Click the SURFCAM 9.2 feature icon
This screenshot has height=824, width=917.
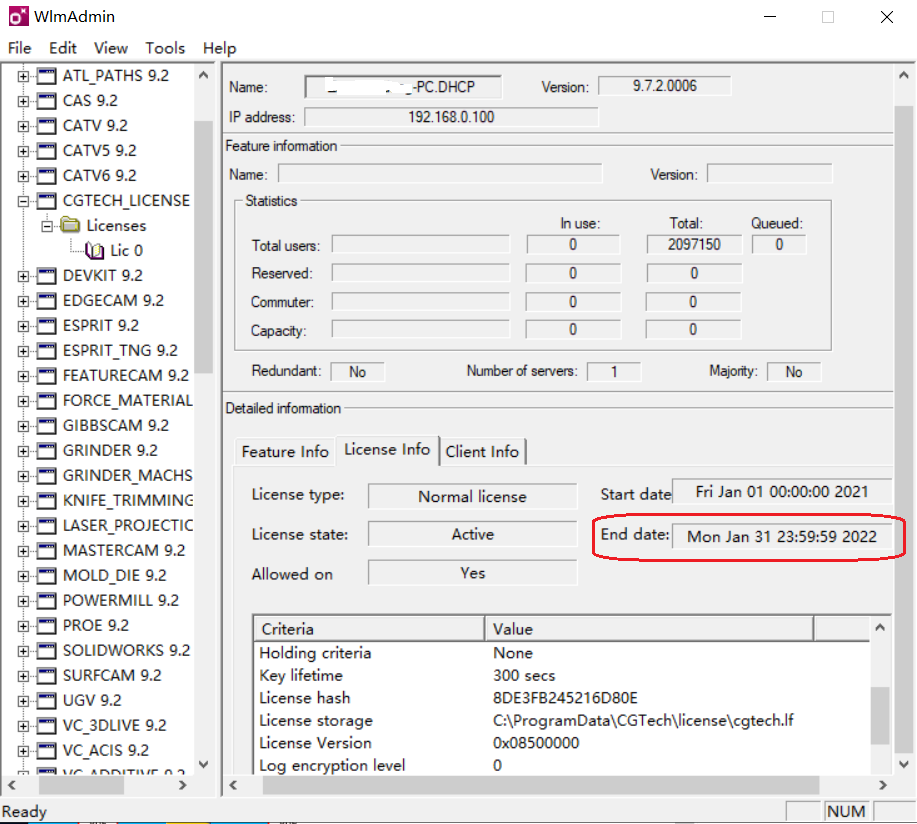(x=46, y=676)
